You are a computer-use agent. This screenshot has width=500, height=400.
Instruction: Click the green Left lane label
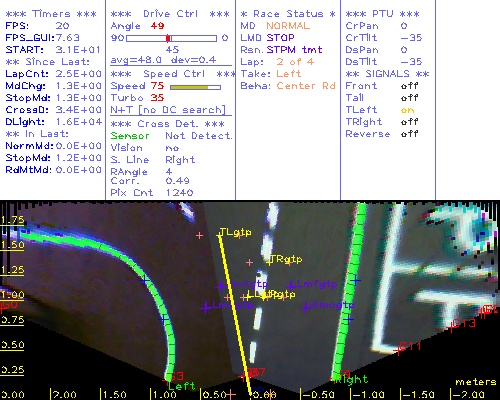[x=182, y=386]
